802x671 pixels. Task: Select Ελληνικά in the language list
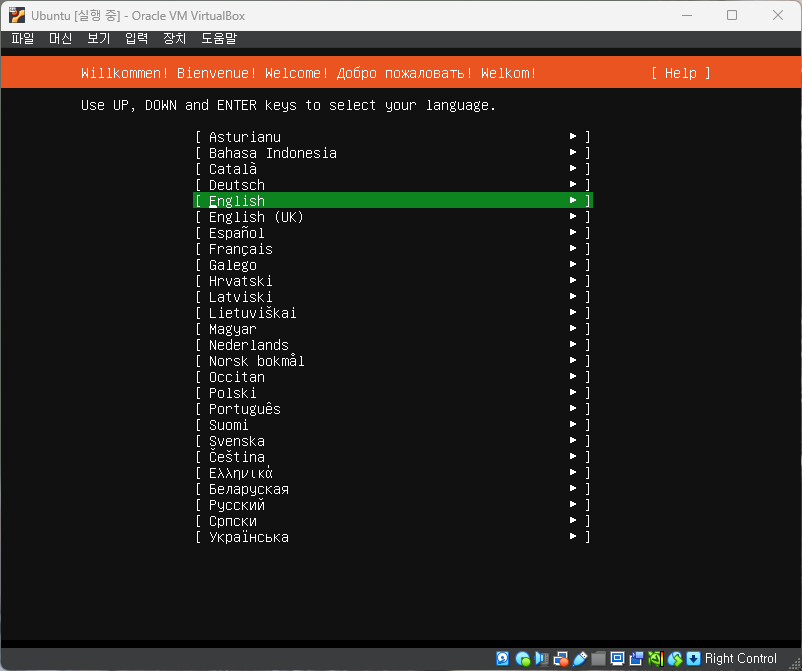tap(393, 473)
